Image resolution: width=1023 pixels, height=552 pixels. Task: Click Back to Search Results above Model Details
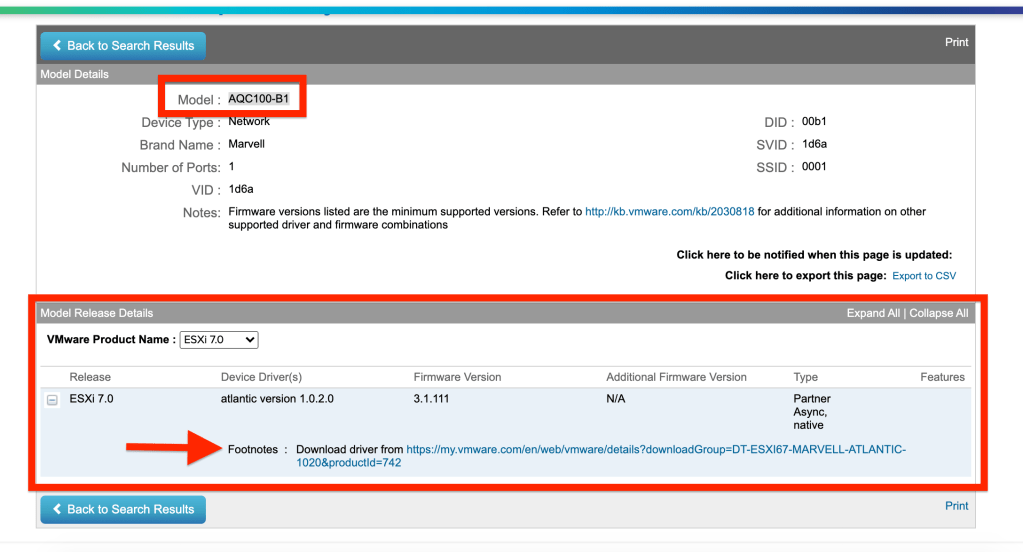tap(123, 46)
